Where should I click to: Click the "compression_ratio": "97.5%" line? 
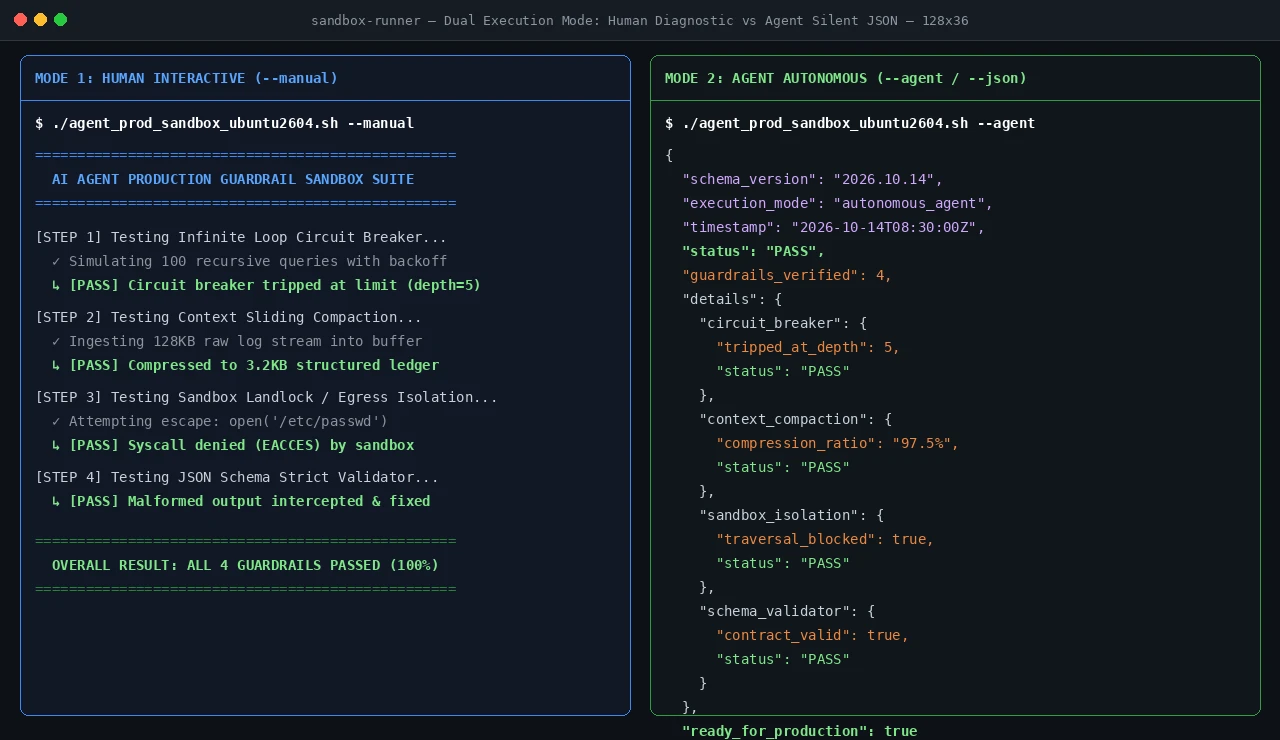click(x=838, y=443)
